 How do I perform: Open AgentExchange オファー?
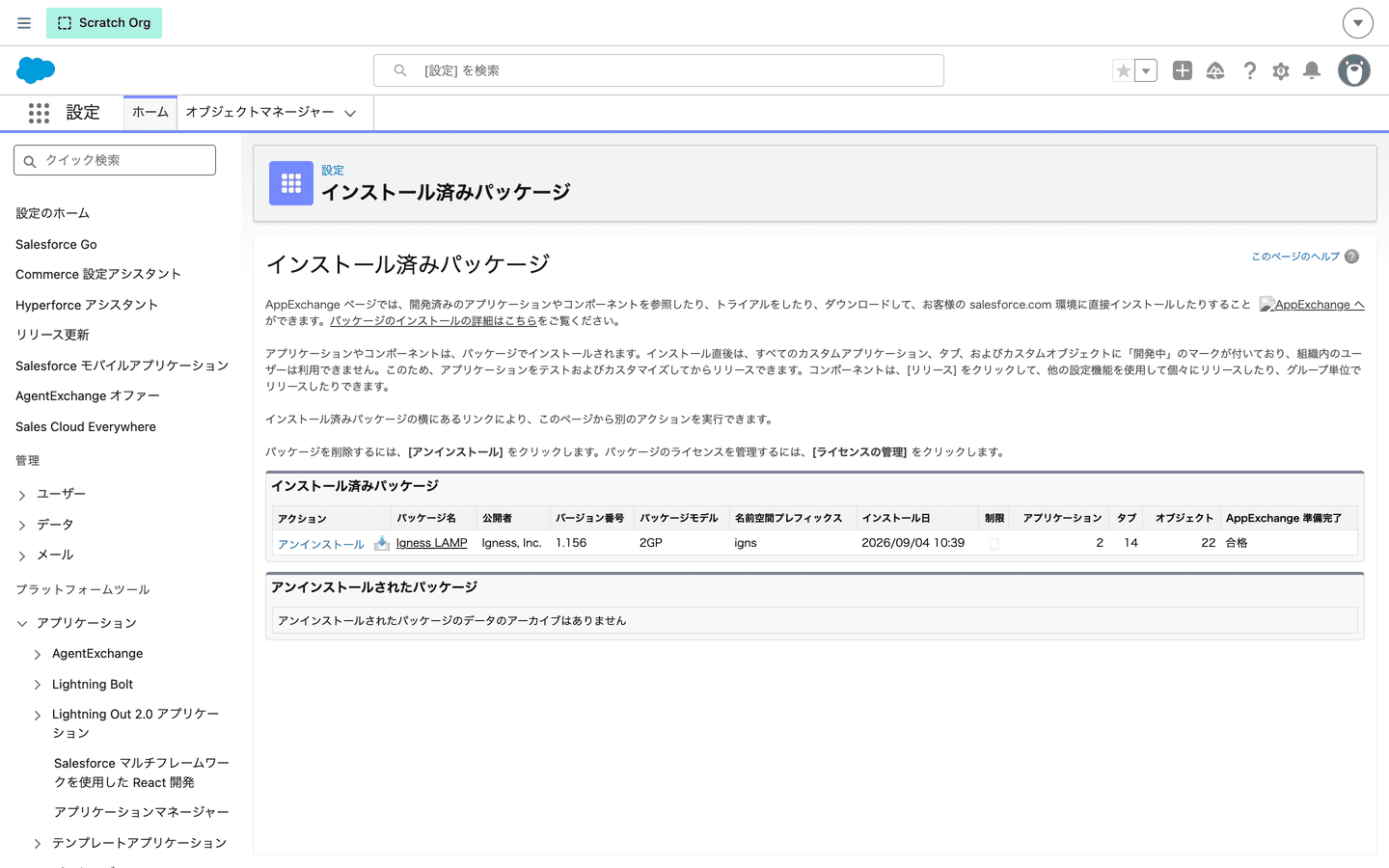tap(88, 395)
